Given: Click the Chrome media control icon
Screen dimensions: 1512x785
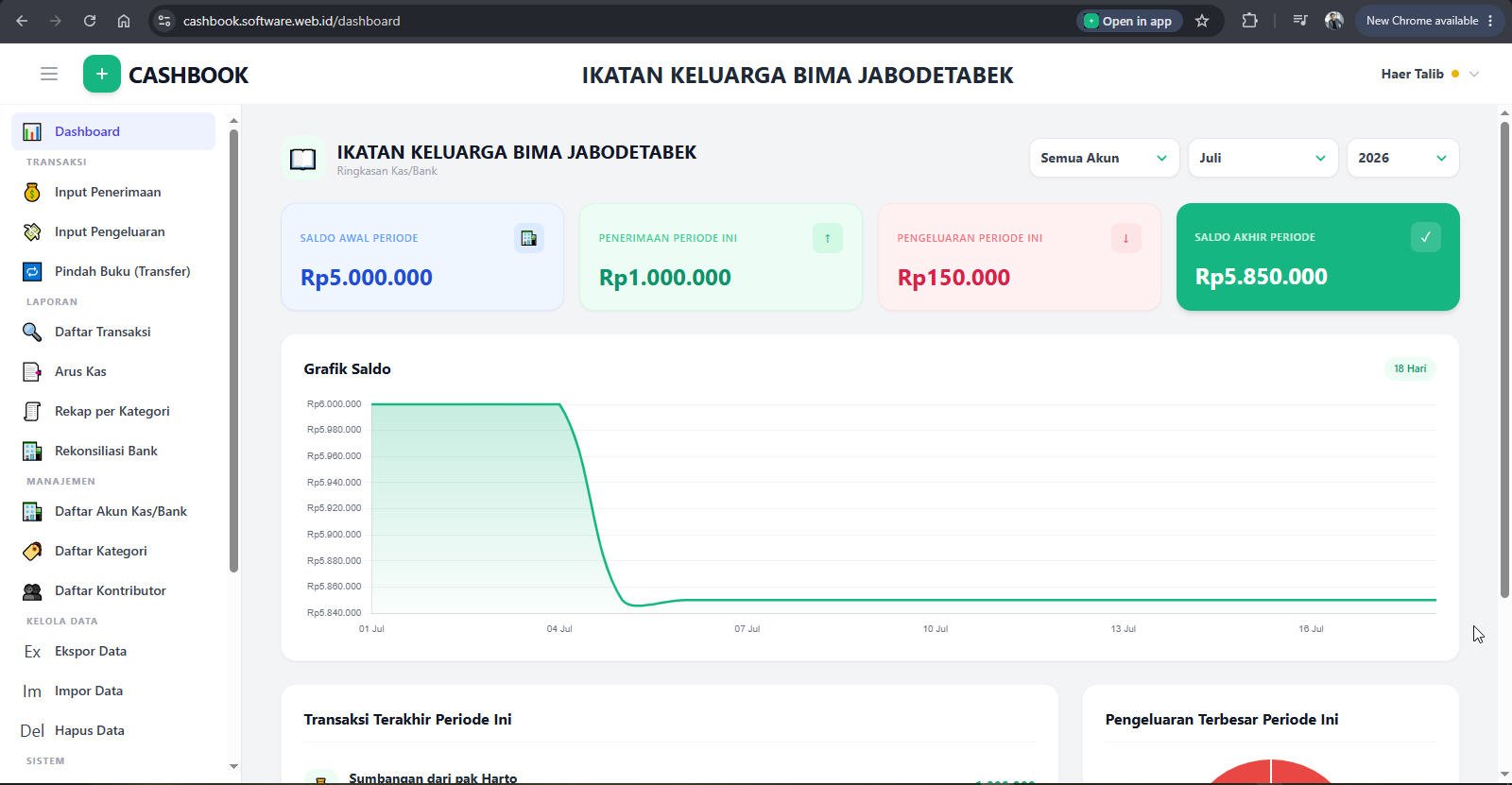Looking at the screenshot, I should (1300, 21).
